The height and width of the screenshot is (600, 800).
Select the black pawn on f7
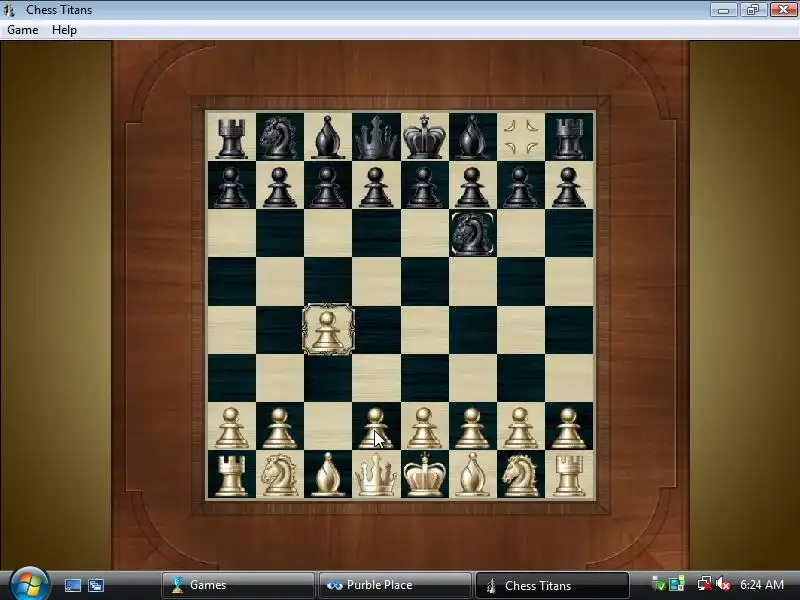tap(472, 186)
